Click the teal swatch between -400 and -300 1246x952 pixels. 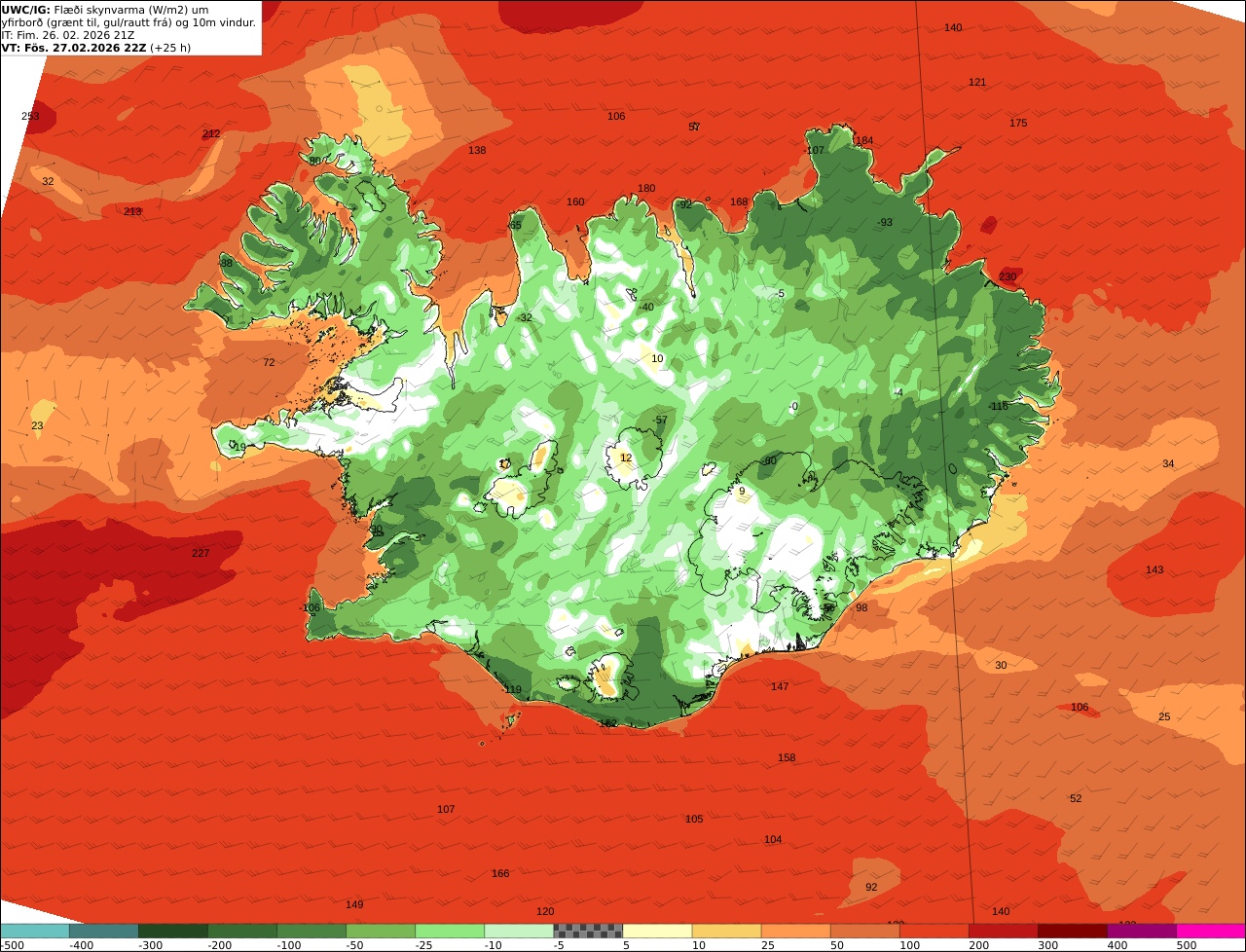click(x=104, y=931)
